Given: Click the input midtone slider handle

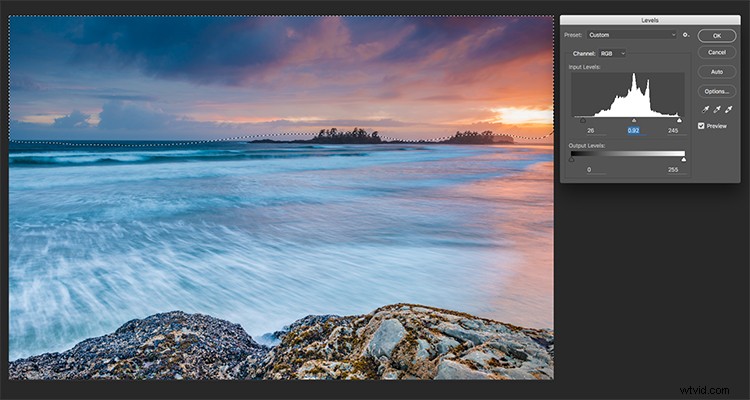Looking at the screenshot, I should pyautogui.click(x=634, y=121).
